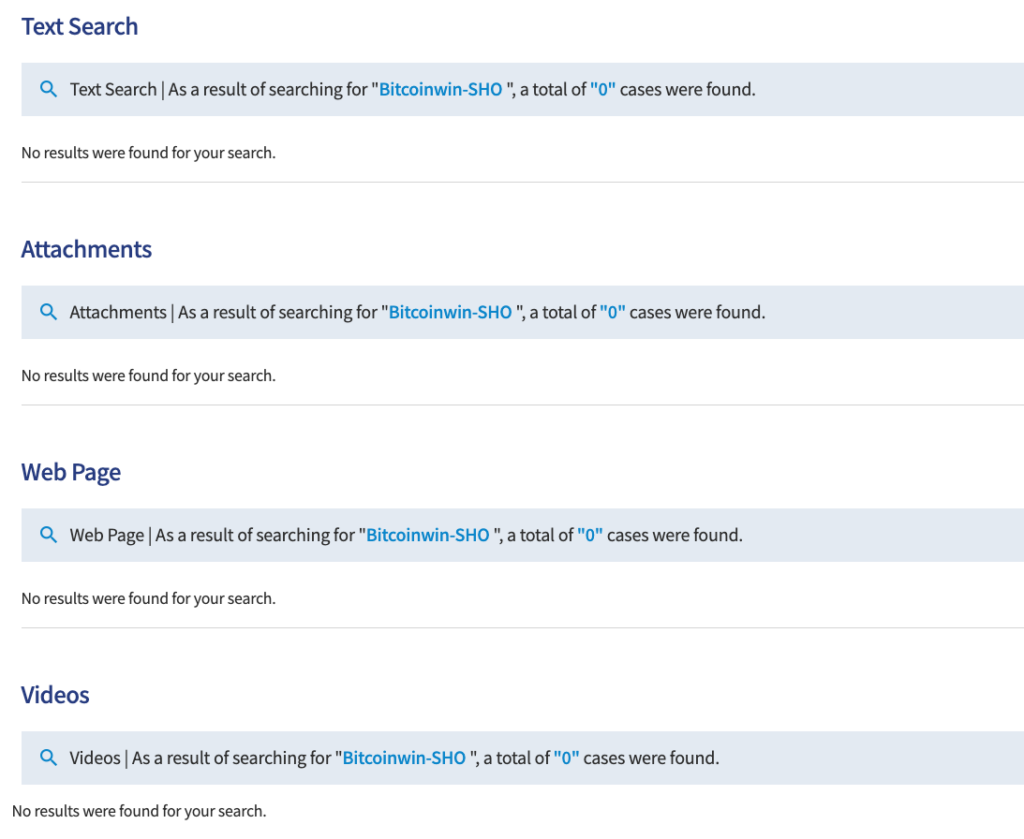This screenshot has height=839, width=1024.
Task: Click Bitcoinwin-SHO keyword in Web Page bar
Action: pyautogui.click(x=428, y=535)
